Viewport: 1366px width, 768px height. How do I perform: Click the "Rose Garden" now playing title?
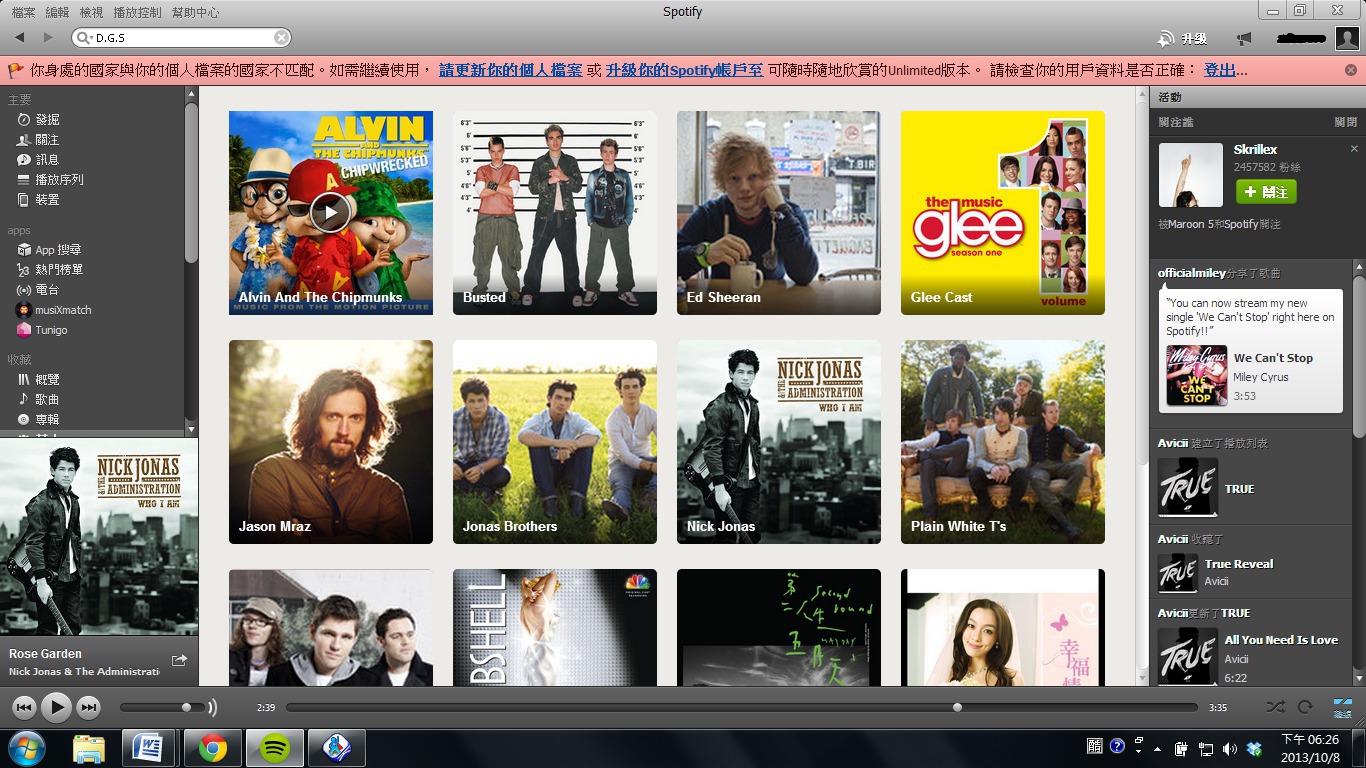click(45, 654)
